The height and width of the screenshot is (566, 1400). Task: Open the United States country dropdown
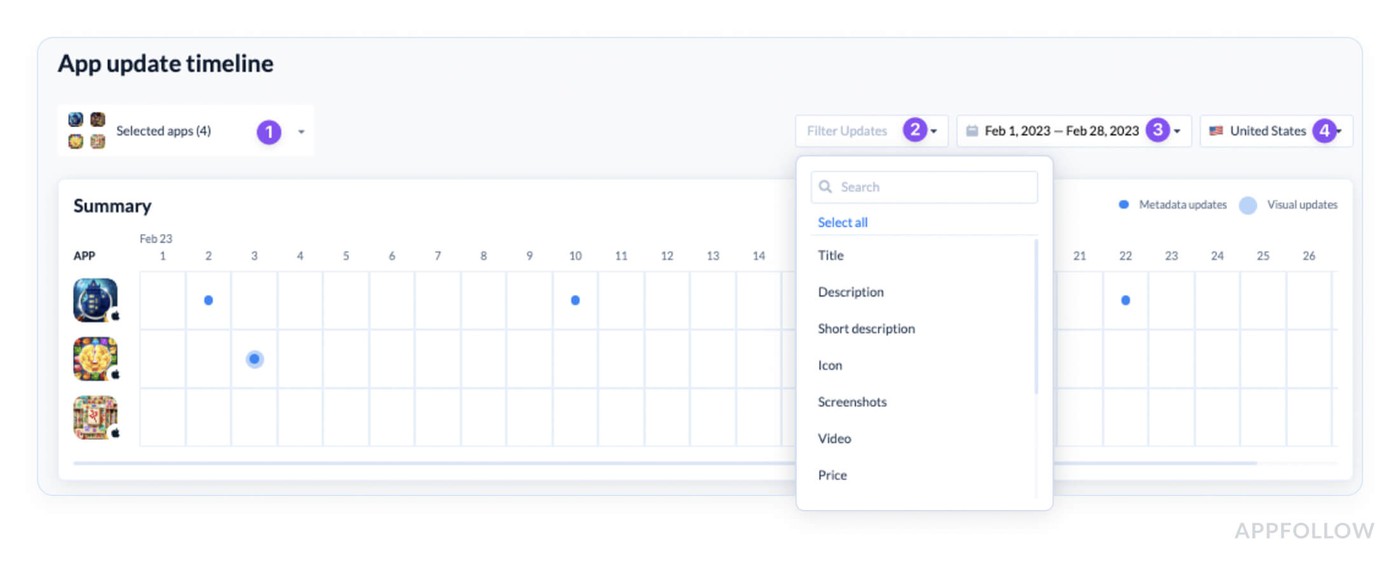click(1276, 131)
